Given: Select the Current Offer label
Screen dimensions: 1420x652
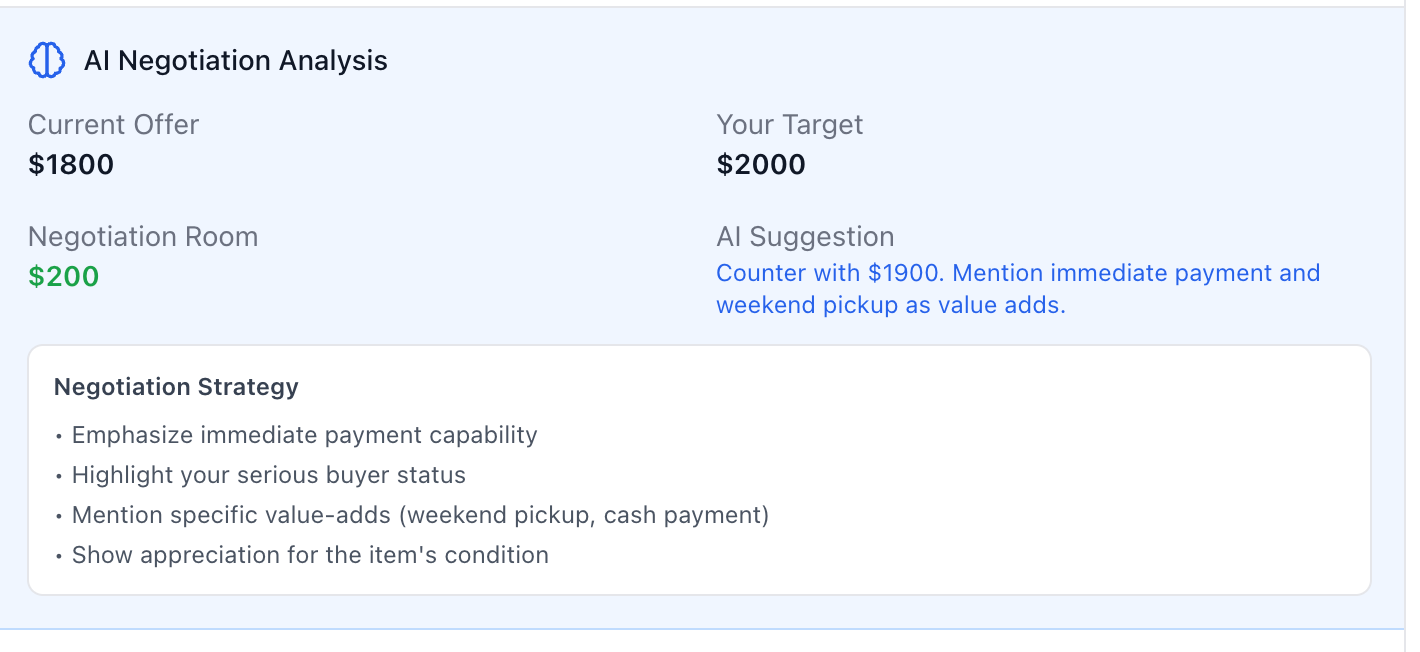Looking at the screenshot, I should [113, 125].
